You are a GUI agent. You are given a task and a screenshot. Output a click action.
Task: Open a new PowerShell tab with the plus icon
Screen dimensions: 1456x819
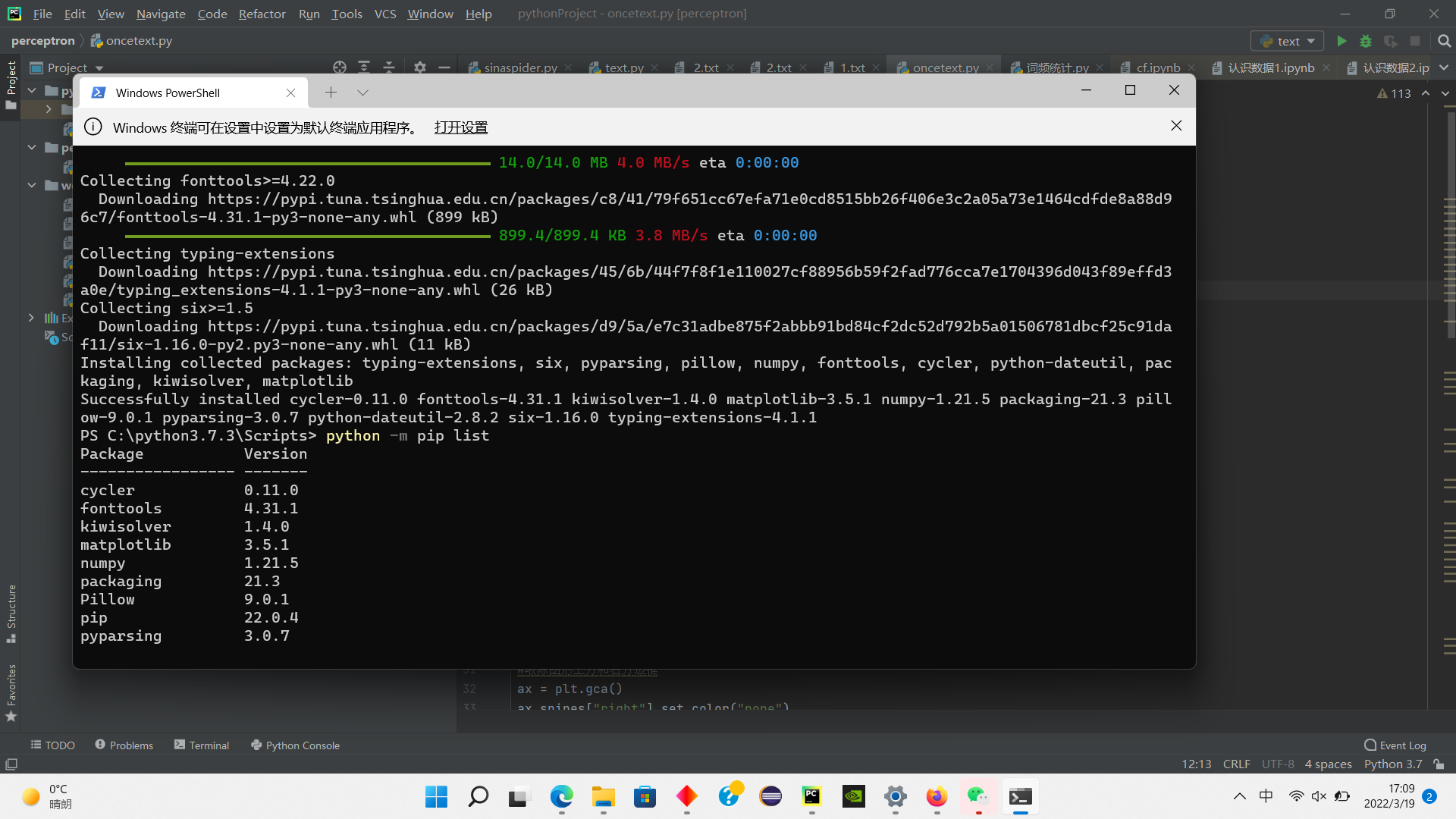[x=331, y=93]
